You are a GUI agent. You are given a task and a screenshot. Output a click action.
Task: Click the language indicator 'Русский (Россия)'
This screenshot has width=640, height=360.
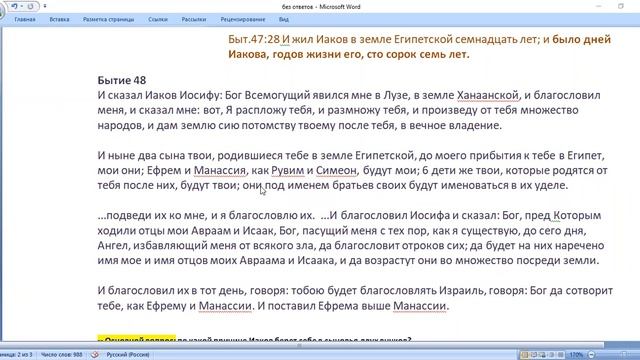point(128,355)
